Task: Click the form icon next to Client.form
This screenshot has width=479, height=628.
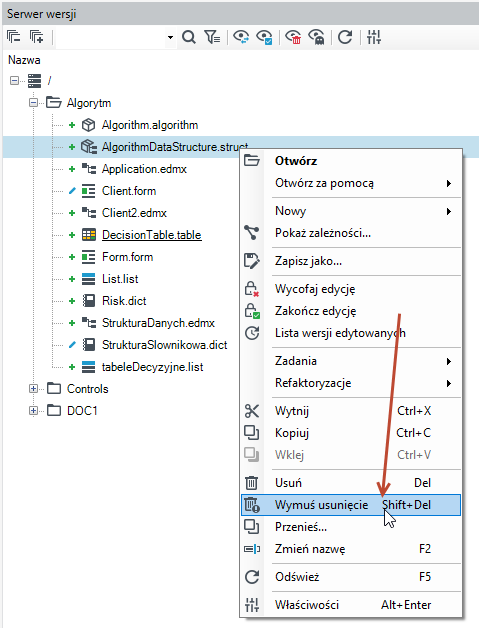Action: click(89, 191)
